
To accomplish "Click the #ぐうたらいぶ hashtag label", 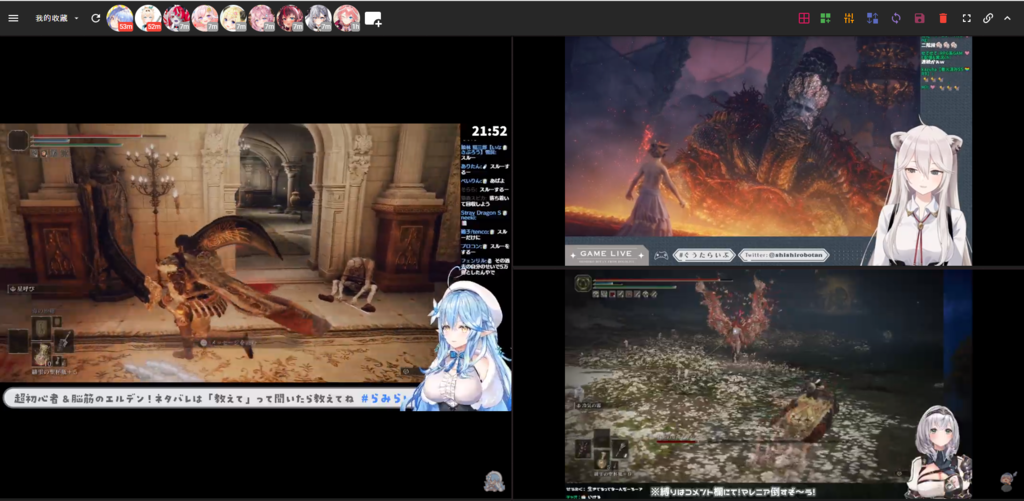I will point(703,255).
